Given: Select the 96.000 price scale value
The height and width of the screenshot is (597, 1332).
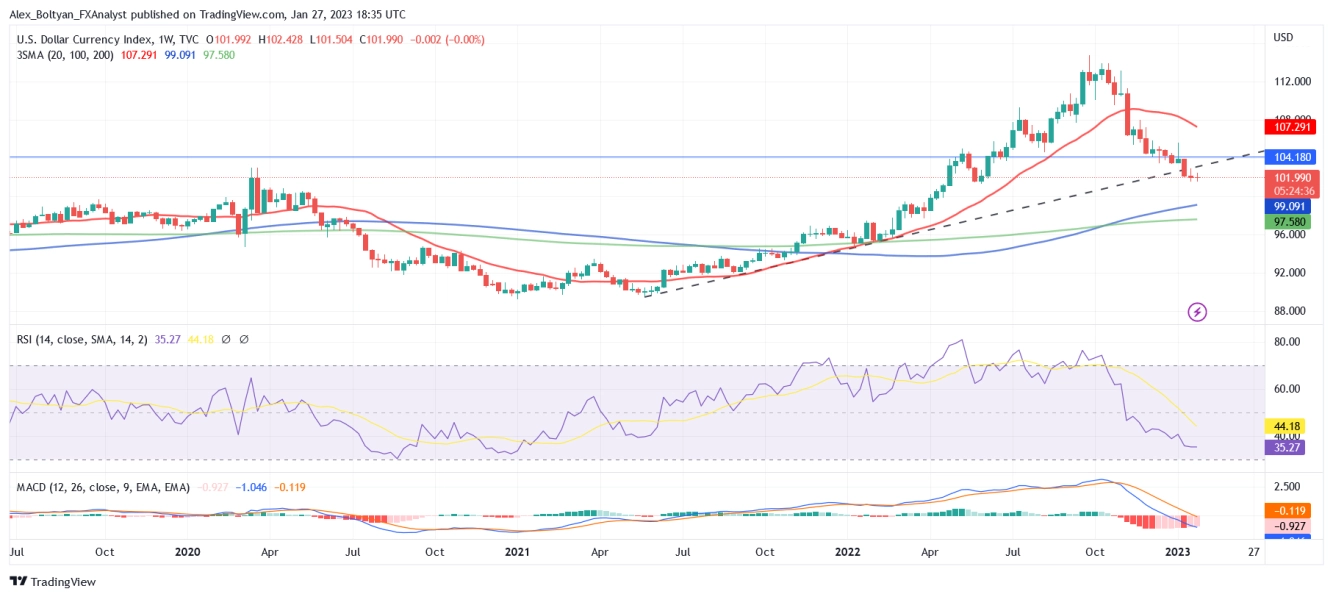Looking at the screenshot, I should (1292, 235).
